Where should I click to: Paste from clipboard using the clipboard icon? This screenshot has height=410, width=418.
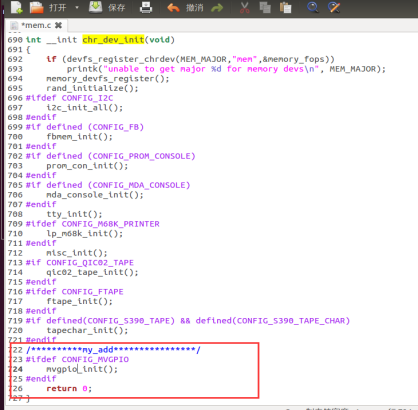pyautogui.click(x=285, y=7)
